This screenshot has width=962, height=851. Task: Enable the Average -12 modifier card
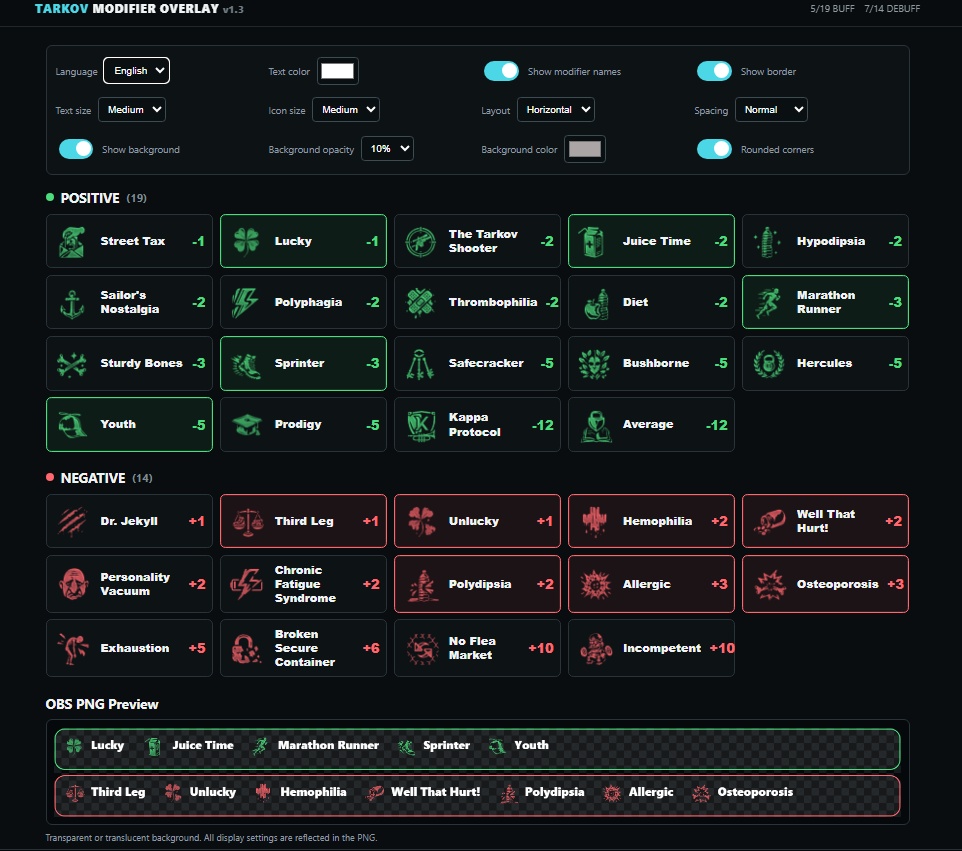tap(651, 425)
